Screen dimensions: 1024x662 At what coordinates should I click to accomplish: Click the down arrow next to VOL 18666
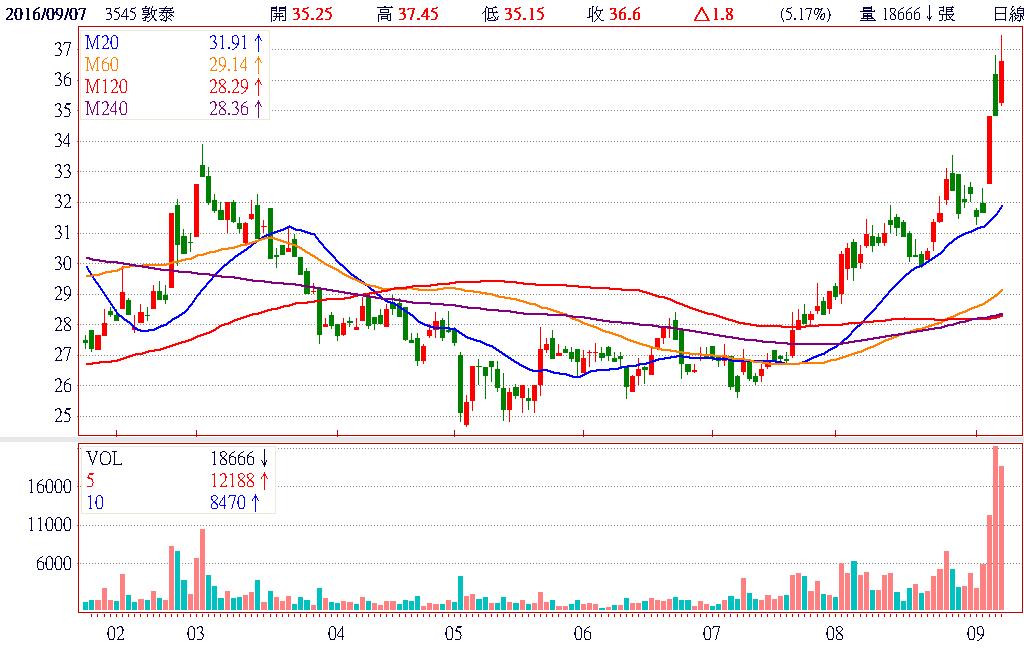click(x=264, y=458)
